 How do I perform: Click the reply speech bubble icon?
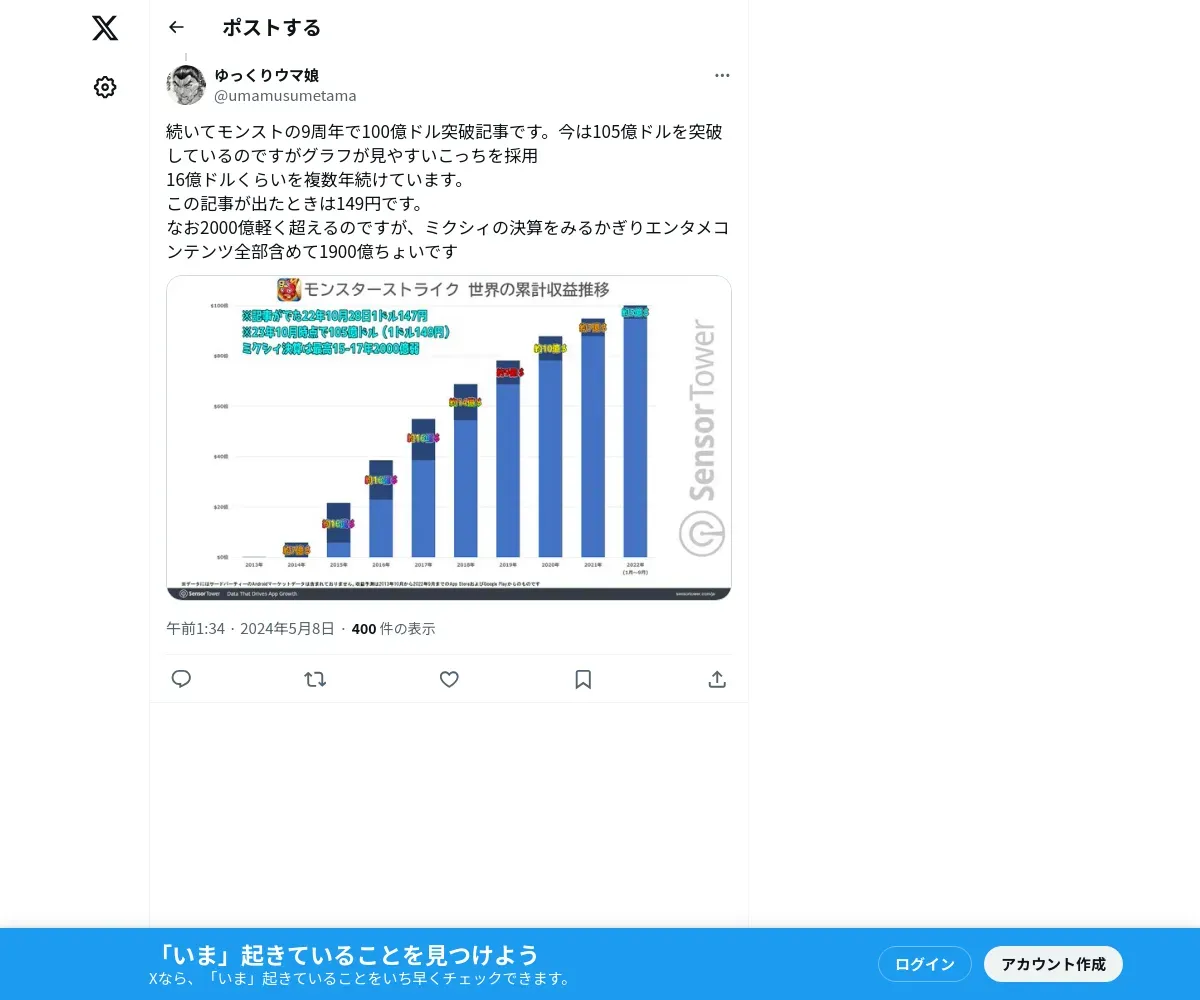tap(181, 679)
